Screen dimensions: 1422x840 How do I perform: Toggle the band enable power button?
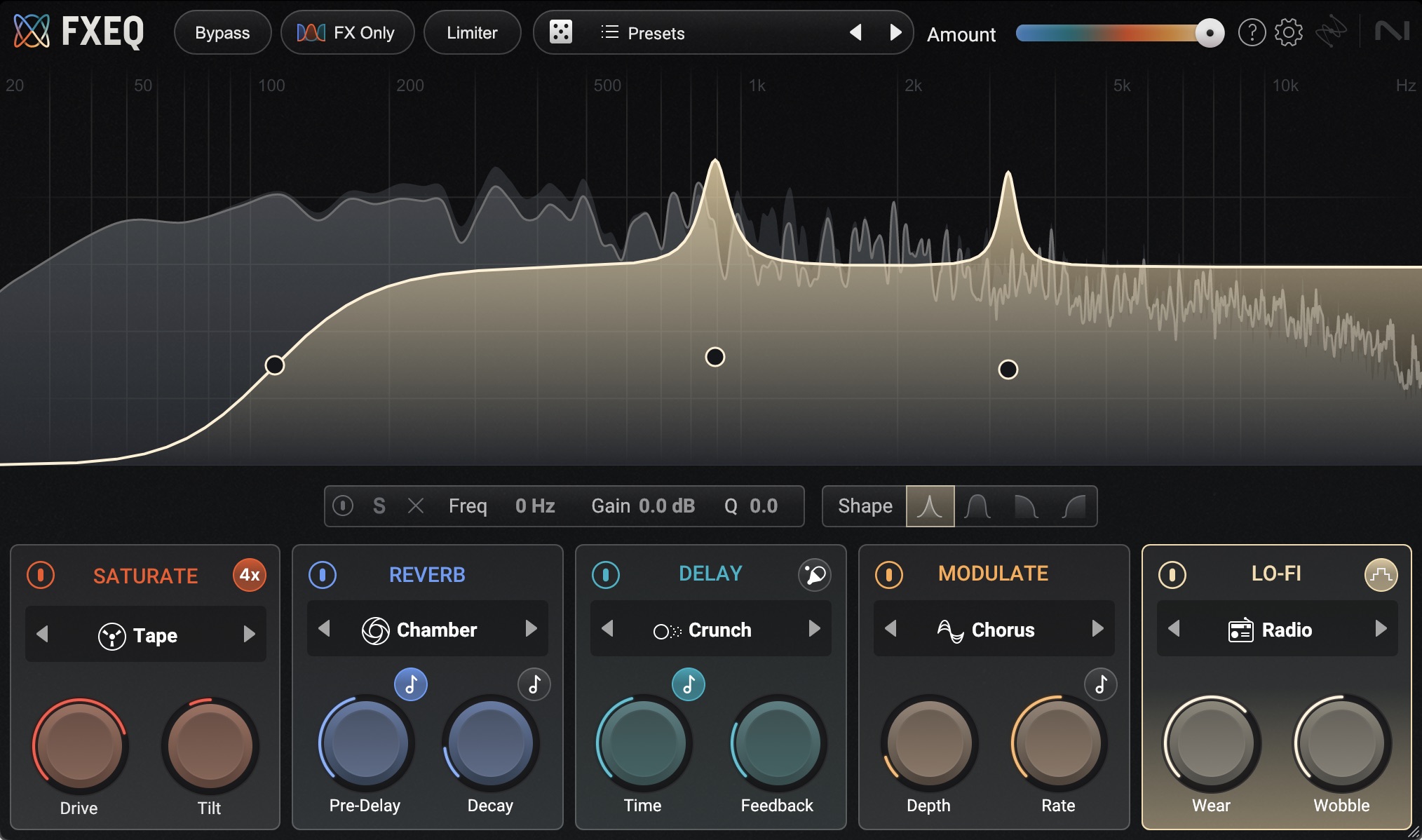click(x=343, y=506)
